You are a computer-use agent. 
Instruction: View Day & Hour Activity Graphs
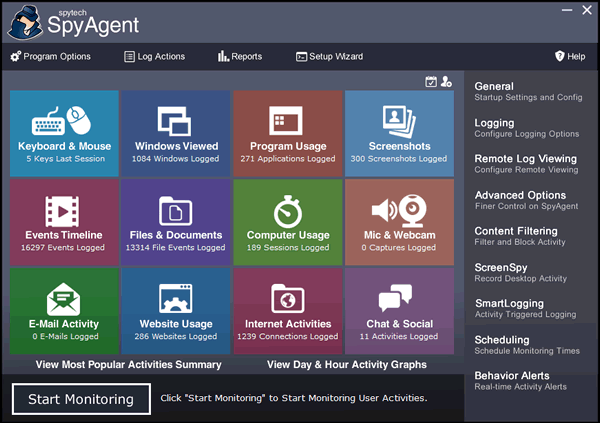347,364
